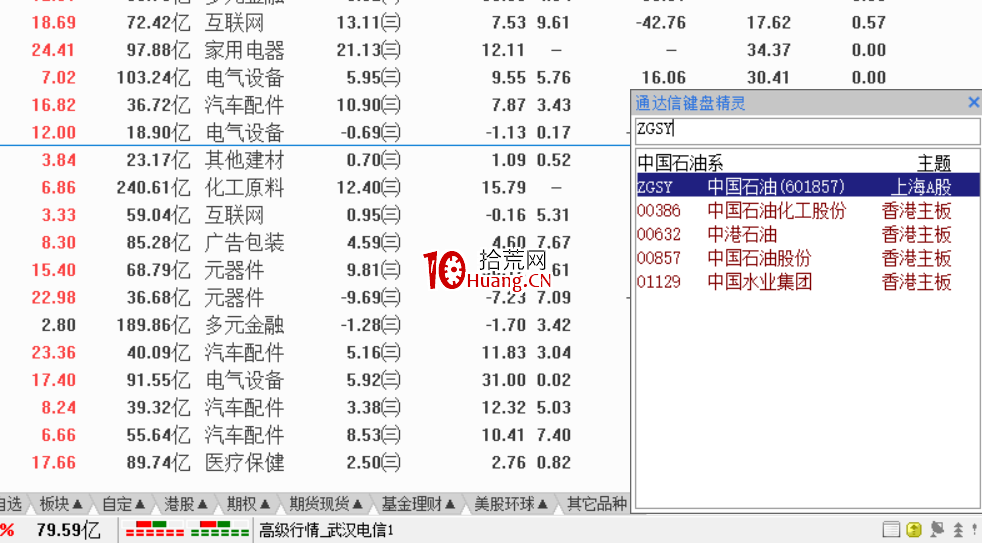Viewport: 982px width, 543px height.
Task: Open the 基金理财 tab dropdown
Action: [x=418, y=504]
